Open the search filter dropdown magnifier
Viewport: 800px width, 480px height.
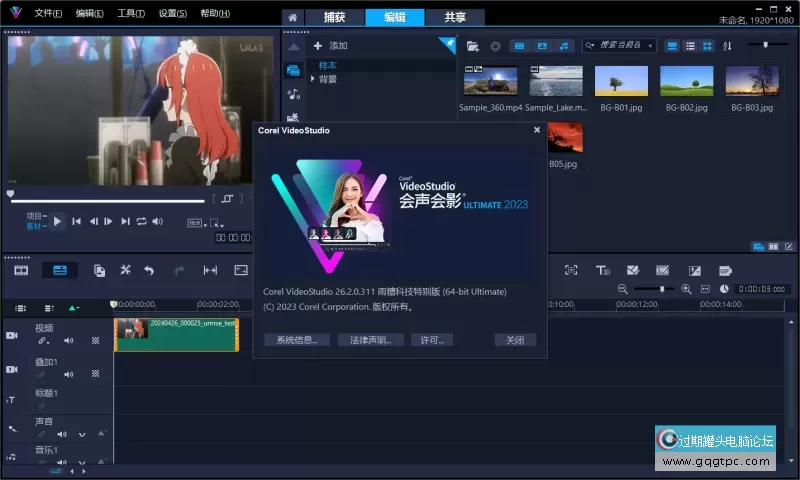[x=590, y=46]
